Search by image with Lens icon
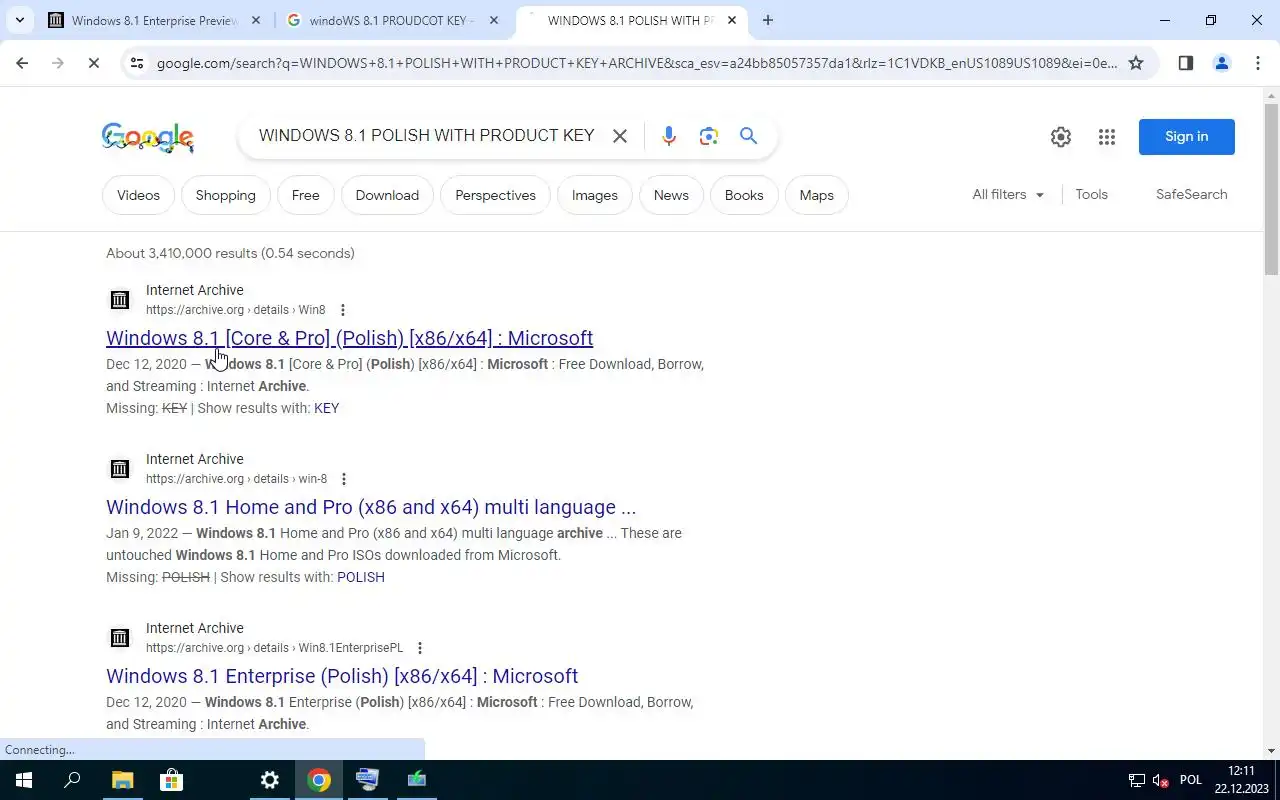Screen dimensions: 1280x800 coord(709,136)
